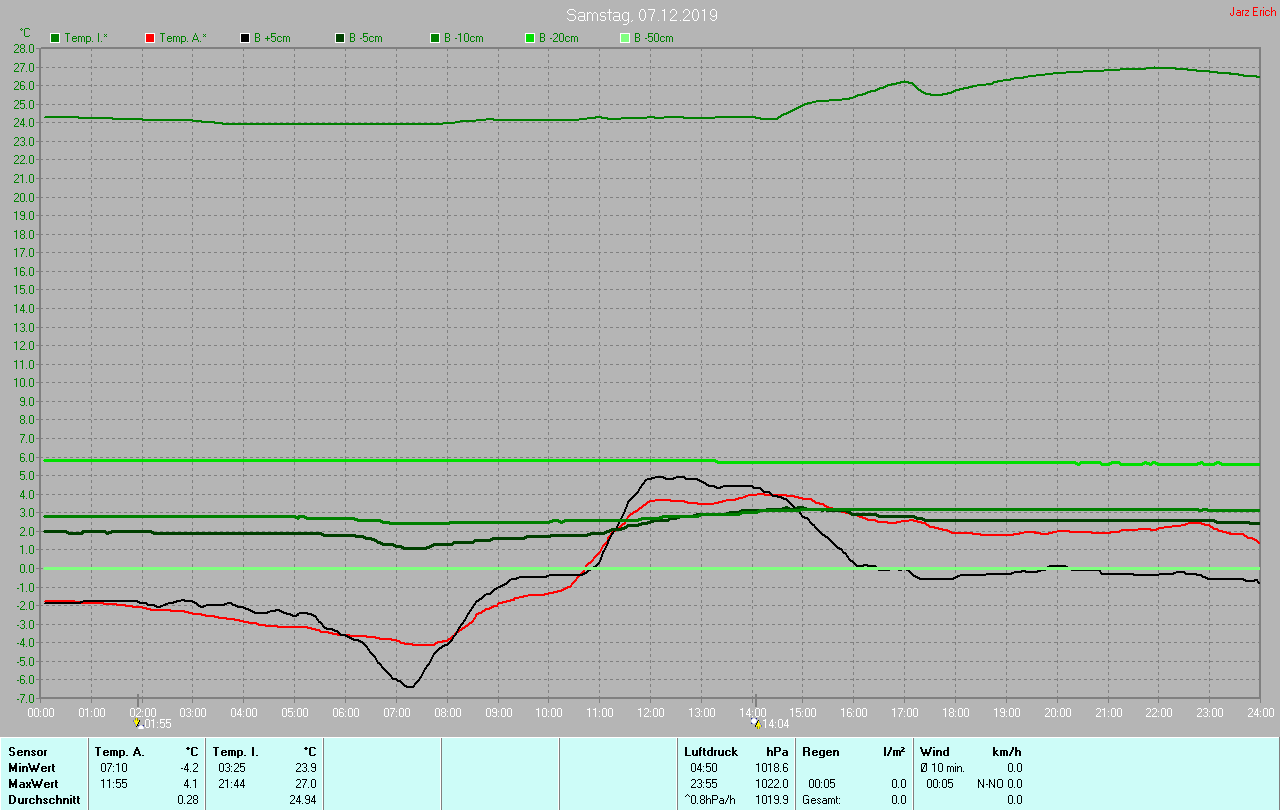Click the 'B -50cm' legend label
1280x810 pixels.
[654, 38]
